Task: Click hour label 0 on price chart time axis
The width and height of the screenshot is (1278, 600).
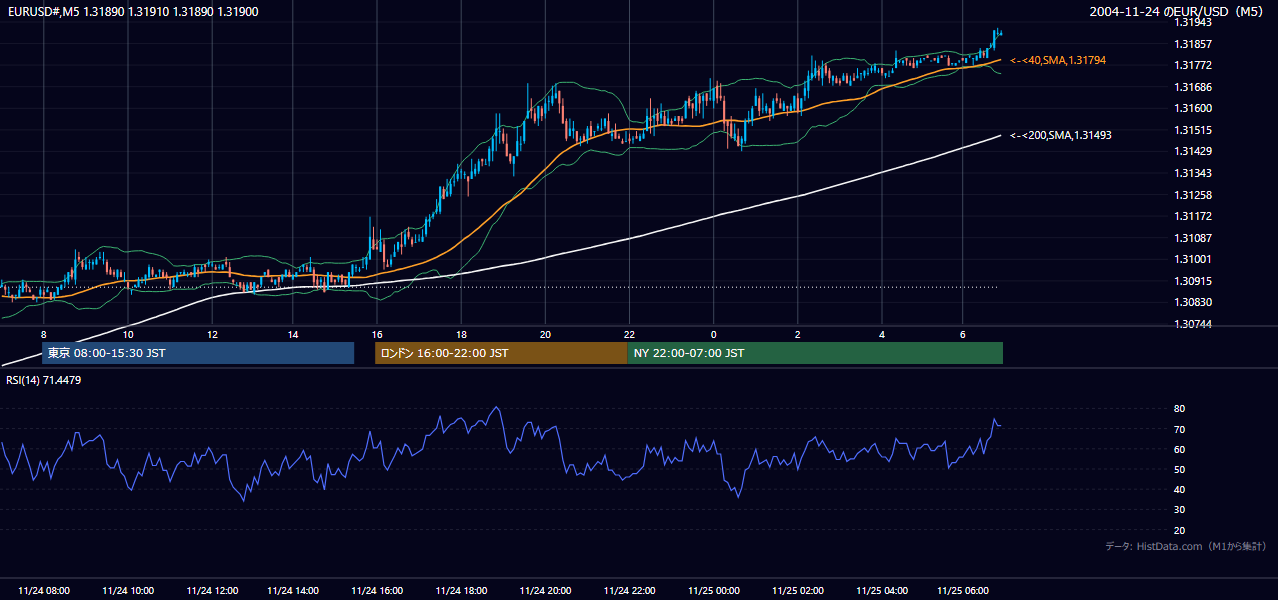Action: (x=713, y=334)
